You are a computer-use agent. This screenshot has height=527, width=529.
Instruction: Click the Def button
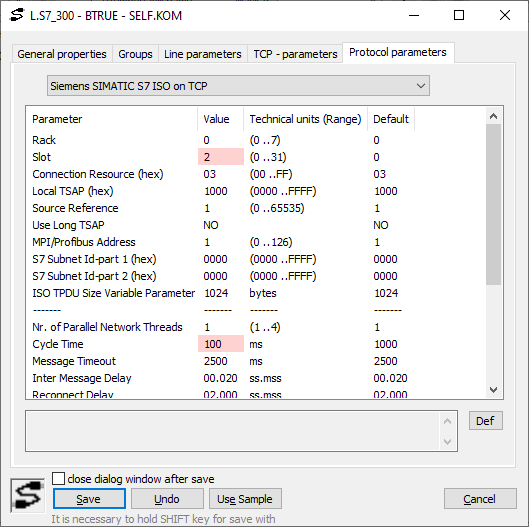(x=485, y=420)
